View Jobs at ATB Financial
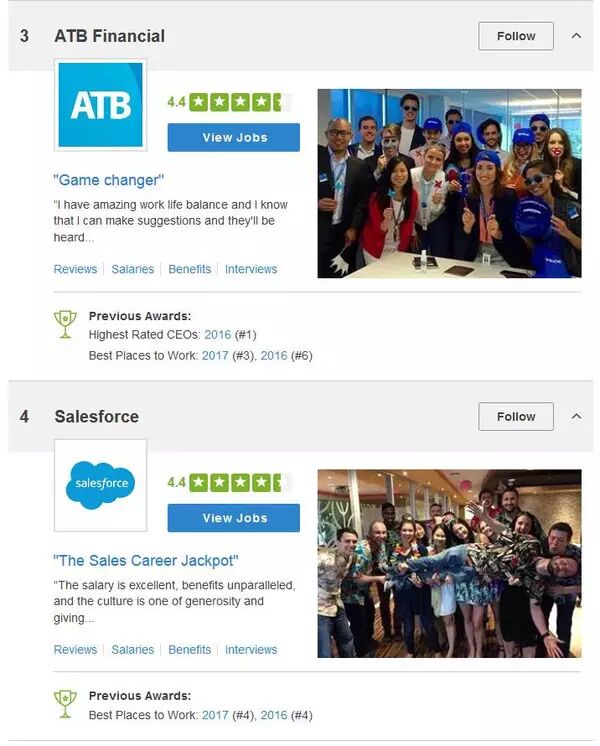This screenshot has height=746, width=600. [234, 137]
